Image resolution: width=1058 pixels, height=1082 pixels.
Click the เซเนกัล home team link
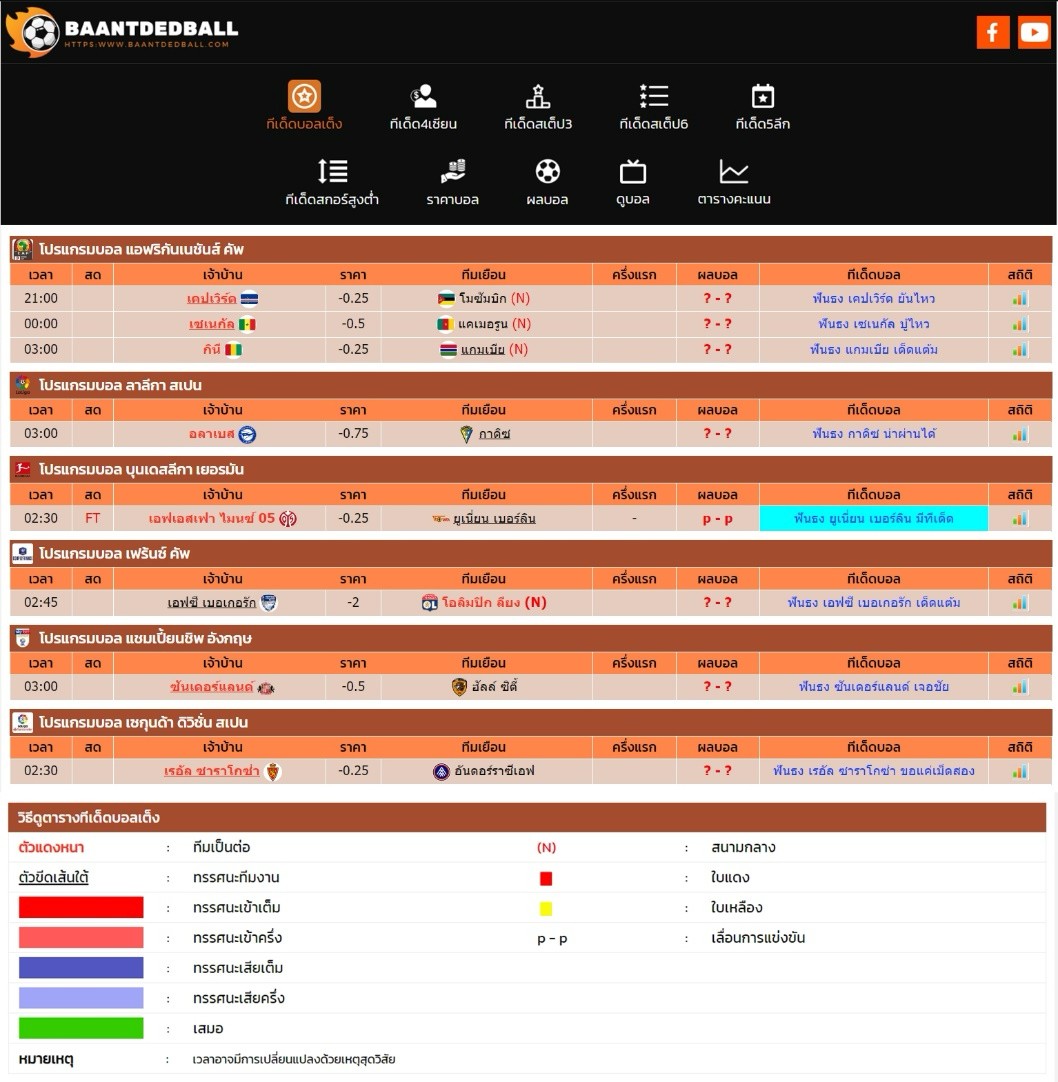[x=212, y=324]
